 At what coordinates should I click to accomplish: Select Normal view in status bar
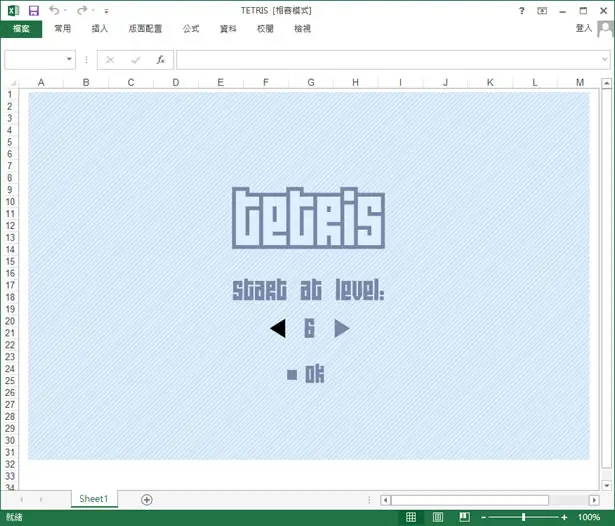[411, 517]
